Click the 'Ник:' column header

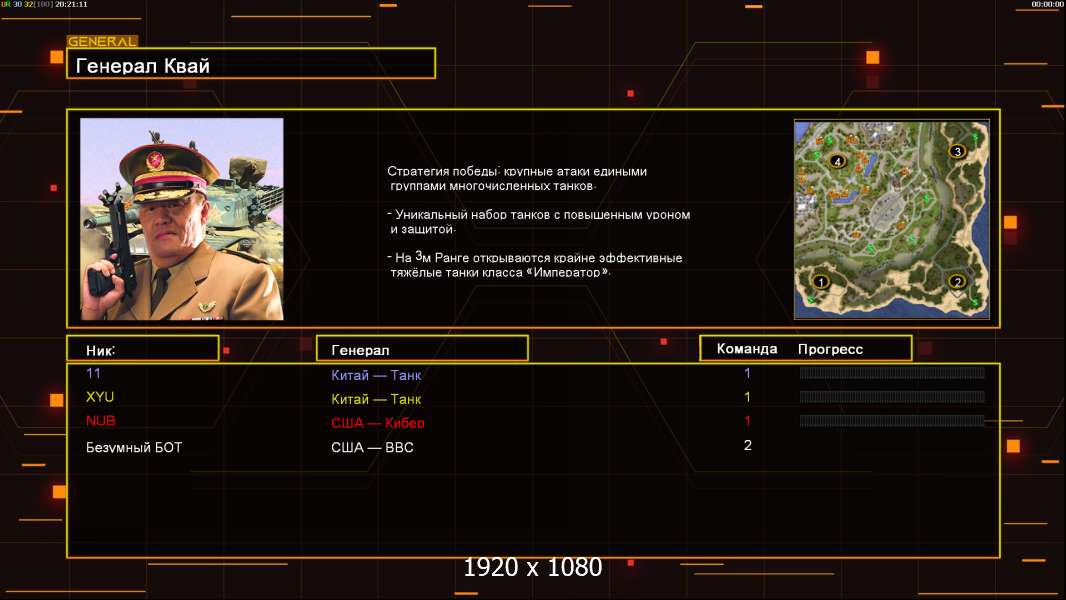point(143,349)
